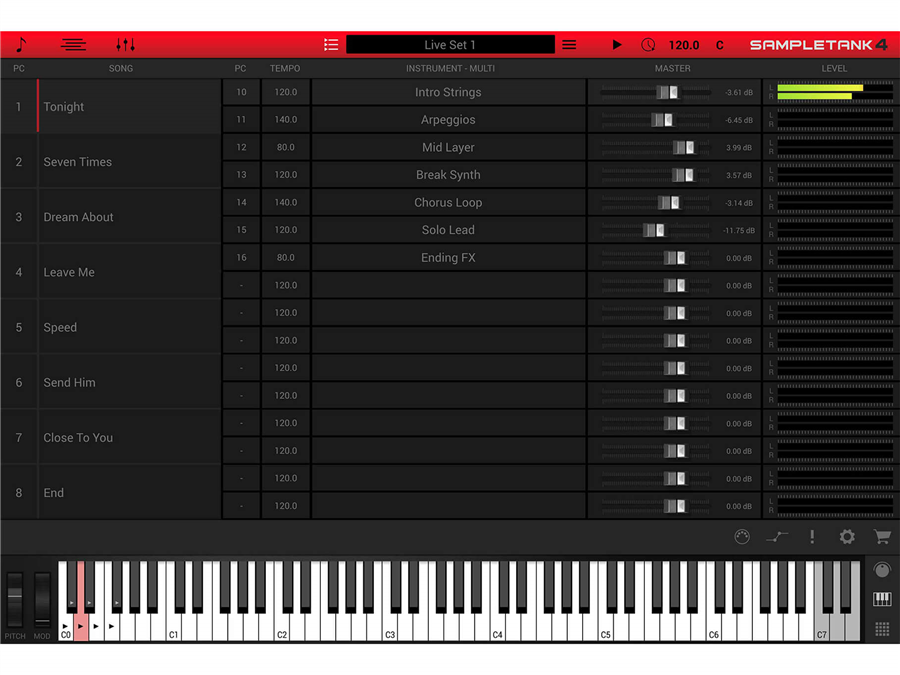
Task: Click the Arpeggios master volume slider
Action: [x=662, y=120]
